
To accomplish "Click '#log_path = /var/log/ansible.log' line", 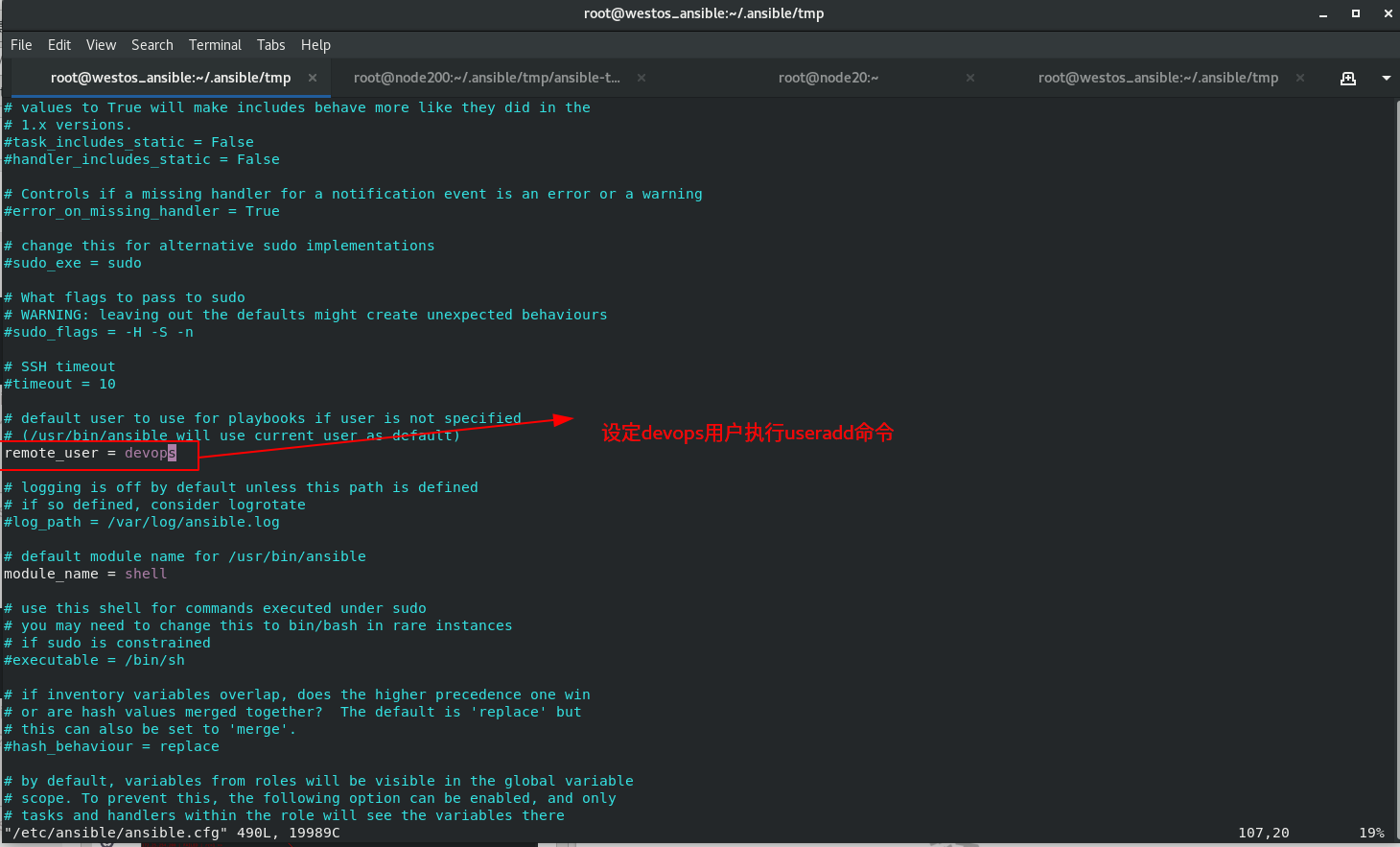I will coord(142,522).
